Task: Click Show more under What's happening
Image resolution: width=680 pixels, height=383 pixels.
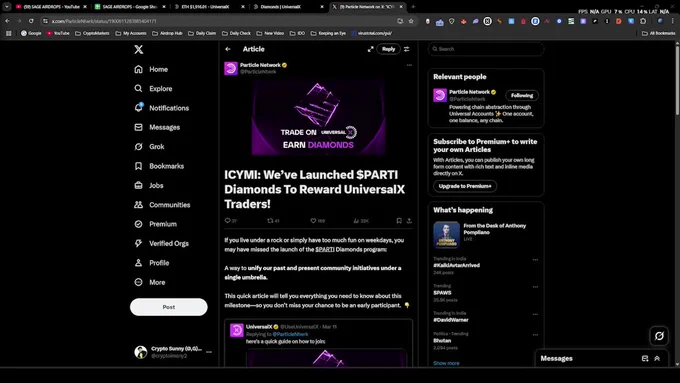Action: point(446,363)
